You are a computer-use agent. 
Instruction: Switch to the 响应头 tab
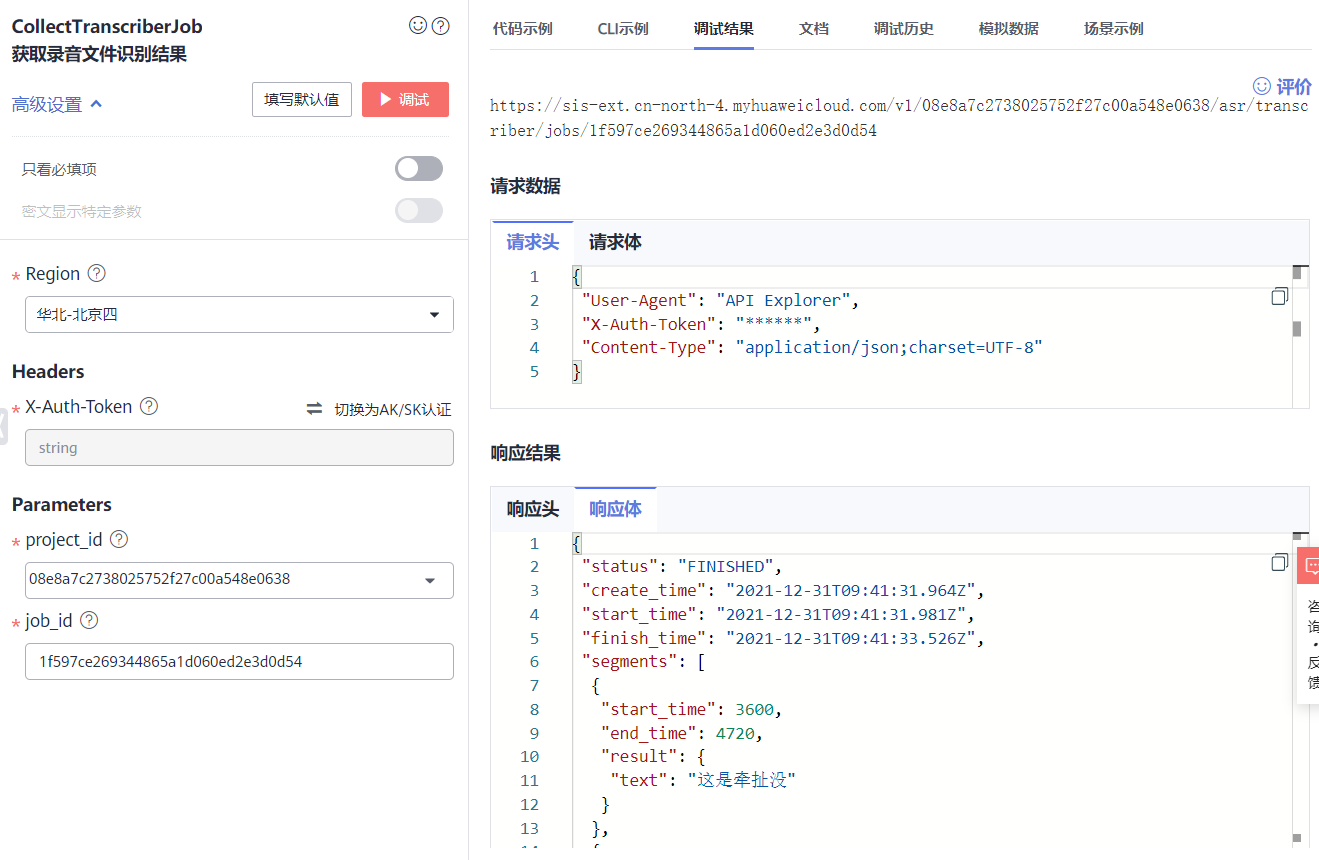(533, 509)
